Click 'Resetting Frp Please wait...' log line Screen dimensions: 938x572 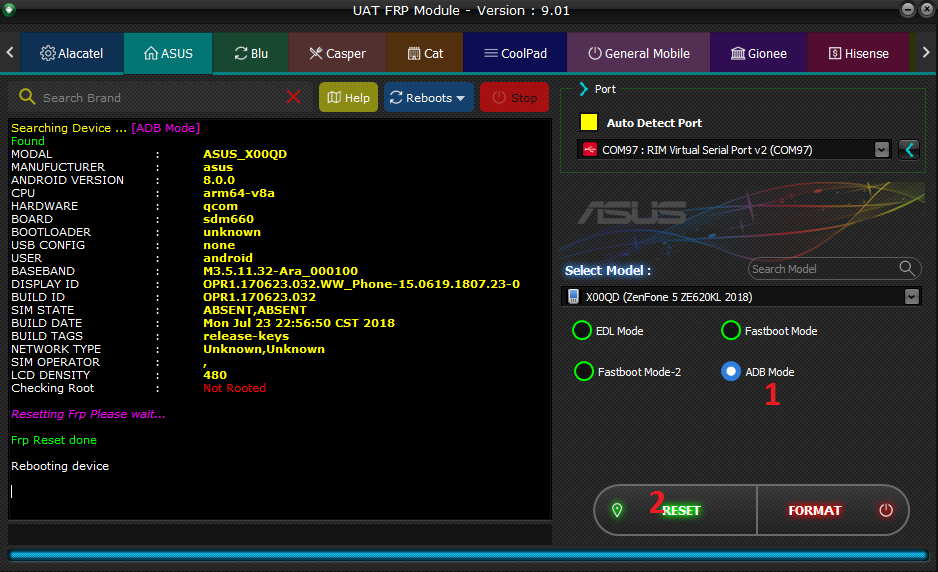pos(88,414)
